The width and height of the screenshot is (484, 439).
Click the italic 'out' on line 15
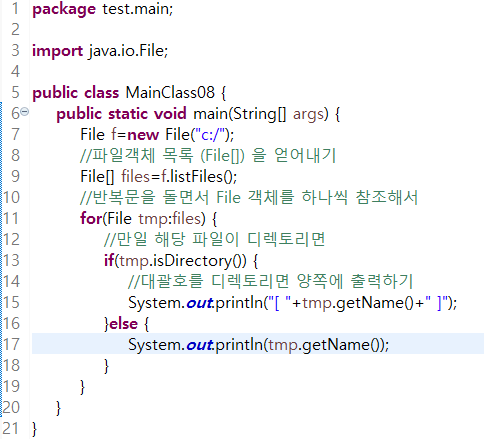(199, 303)
